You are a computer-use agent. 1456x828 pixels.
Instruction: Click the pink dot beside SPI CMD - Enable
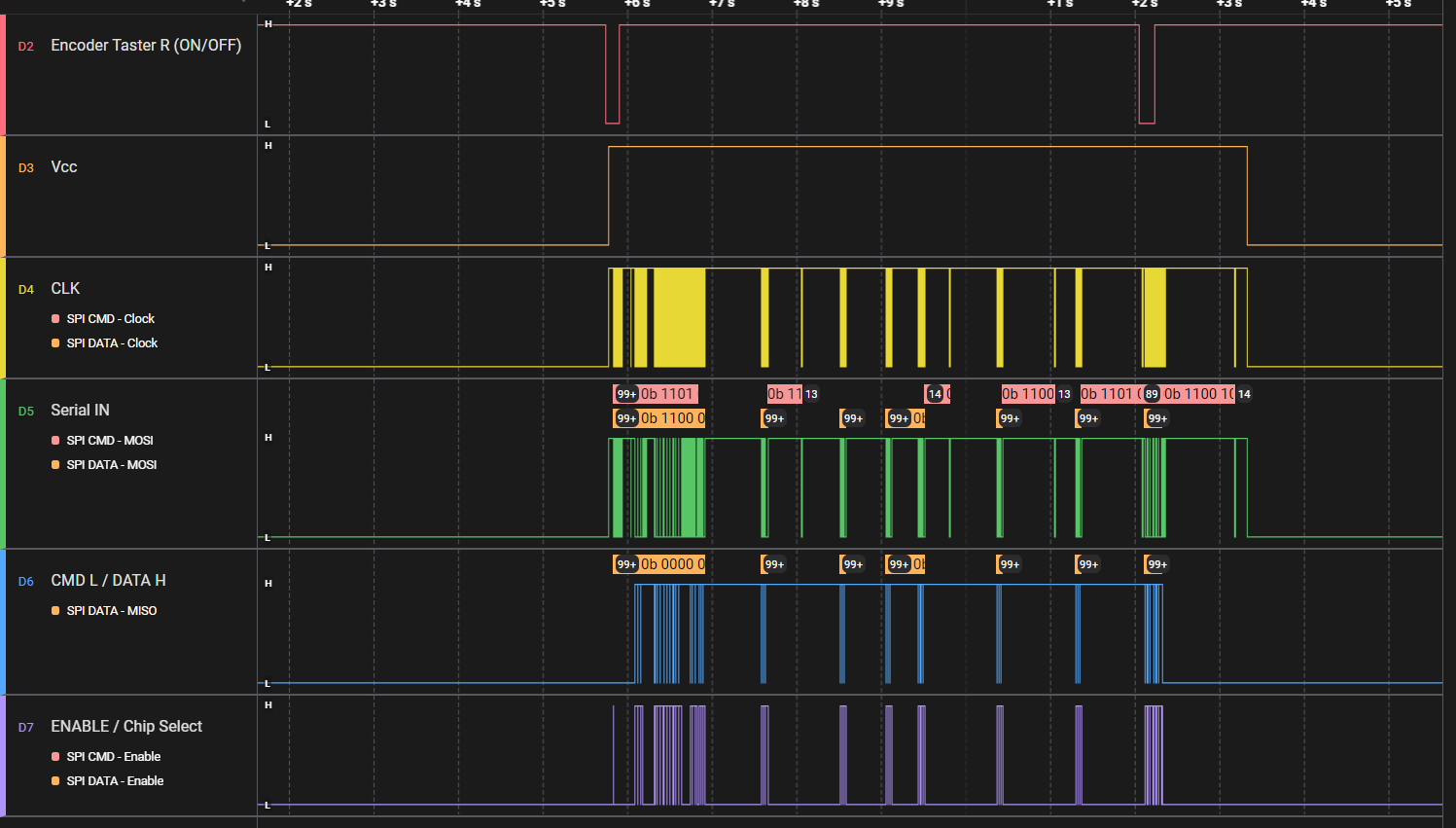(55, 757)
